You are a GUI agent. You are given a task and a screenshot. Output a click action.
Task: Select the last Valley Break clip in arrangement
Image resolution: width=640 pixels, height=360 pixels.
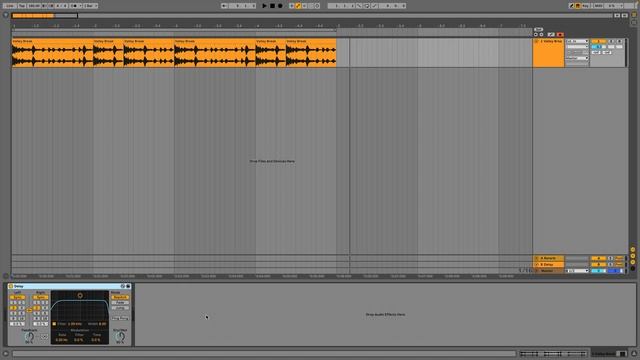(x=311, y=53)
